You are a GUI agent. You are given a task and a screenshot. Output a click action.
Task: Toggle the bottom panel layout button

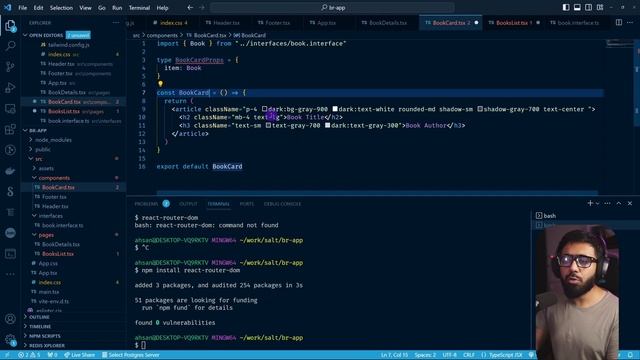pos(577,7)
